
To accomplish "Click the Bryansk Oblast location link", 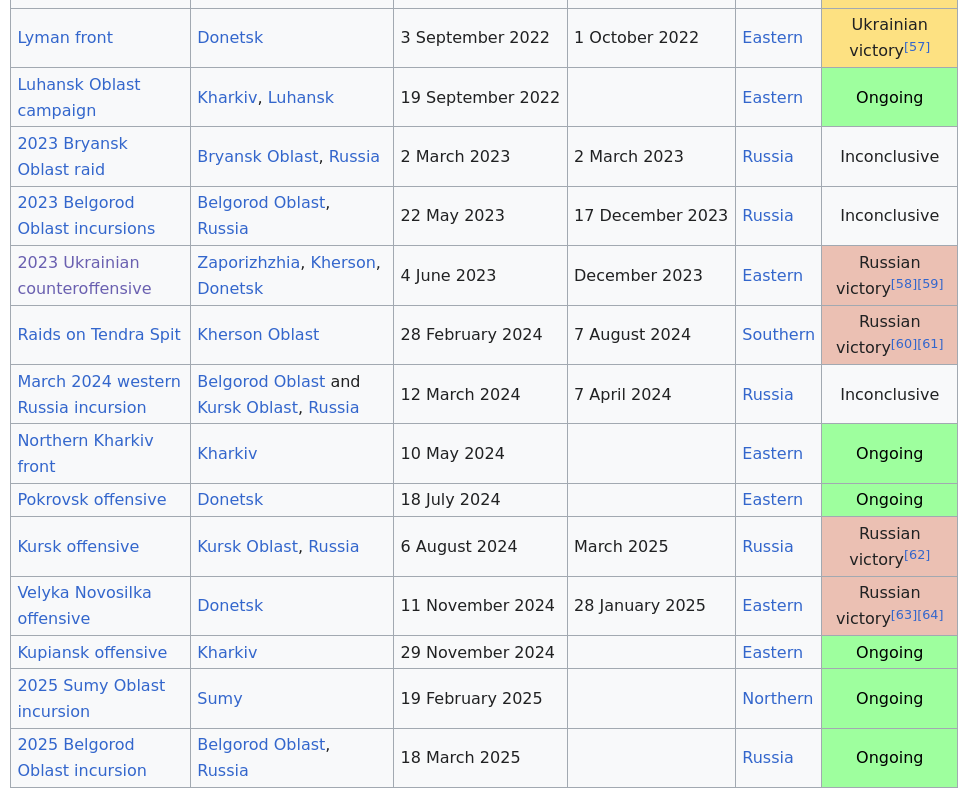I will pyautogui.click(x=257, y=157).
